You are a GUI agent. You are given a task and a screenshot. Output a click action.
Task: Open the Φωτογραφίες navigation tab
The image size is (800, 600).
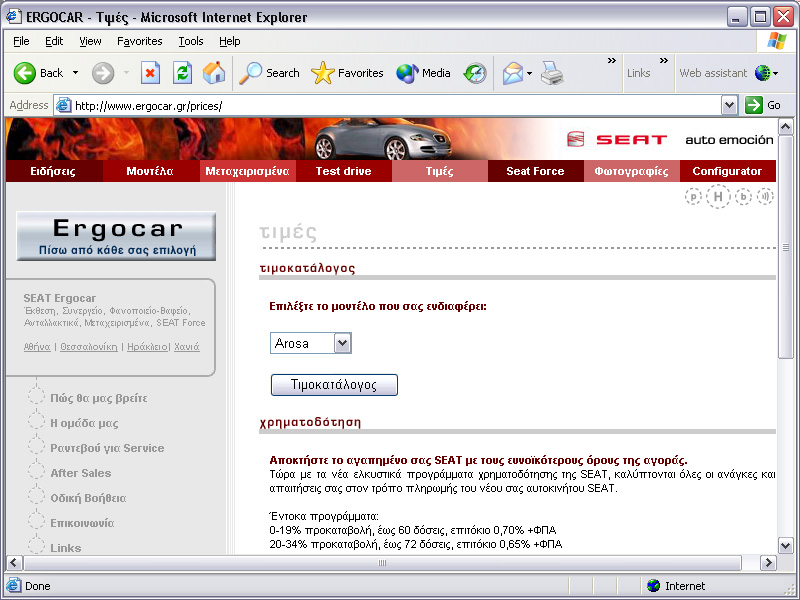[x=631, y=171]
